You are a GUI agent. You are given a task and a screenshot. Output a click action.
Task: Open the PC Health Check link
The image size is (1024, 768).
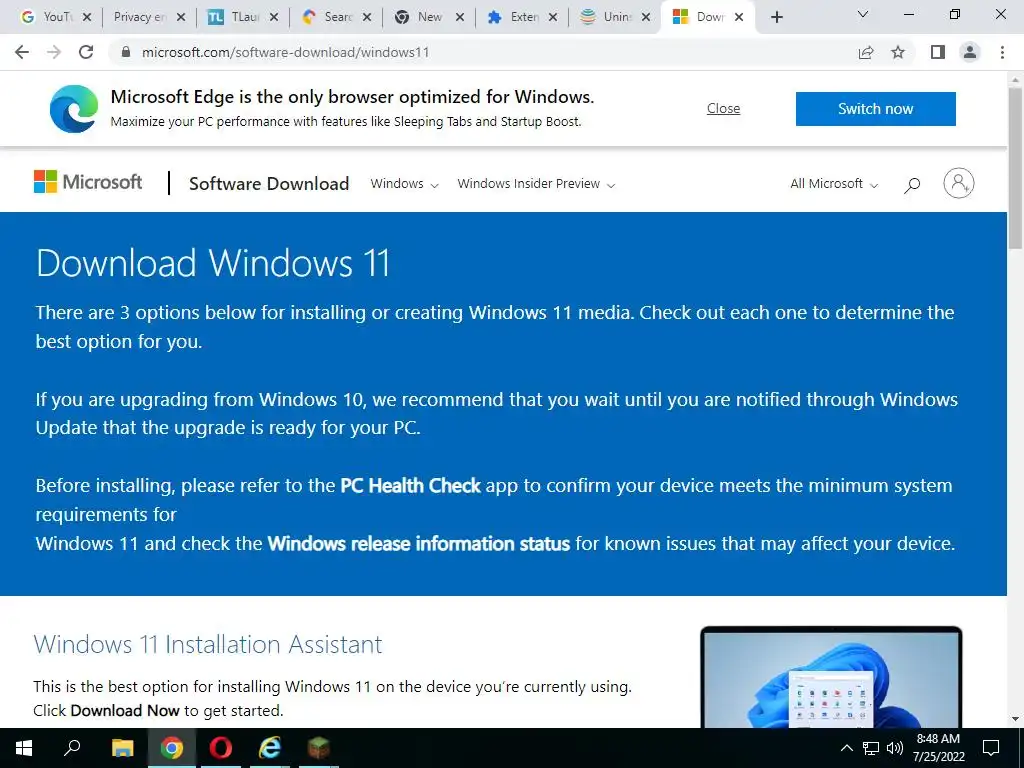(410, 485)
